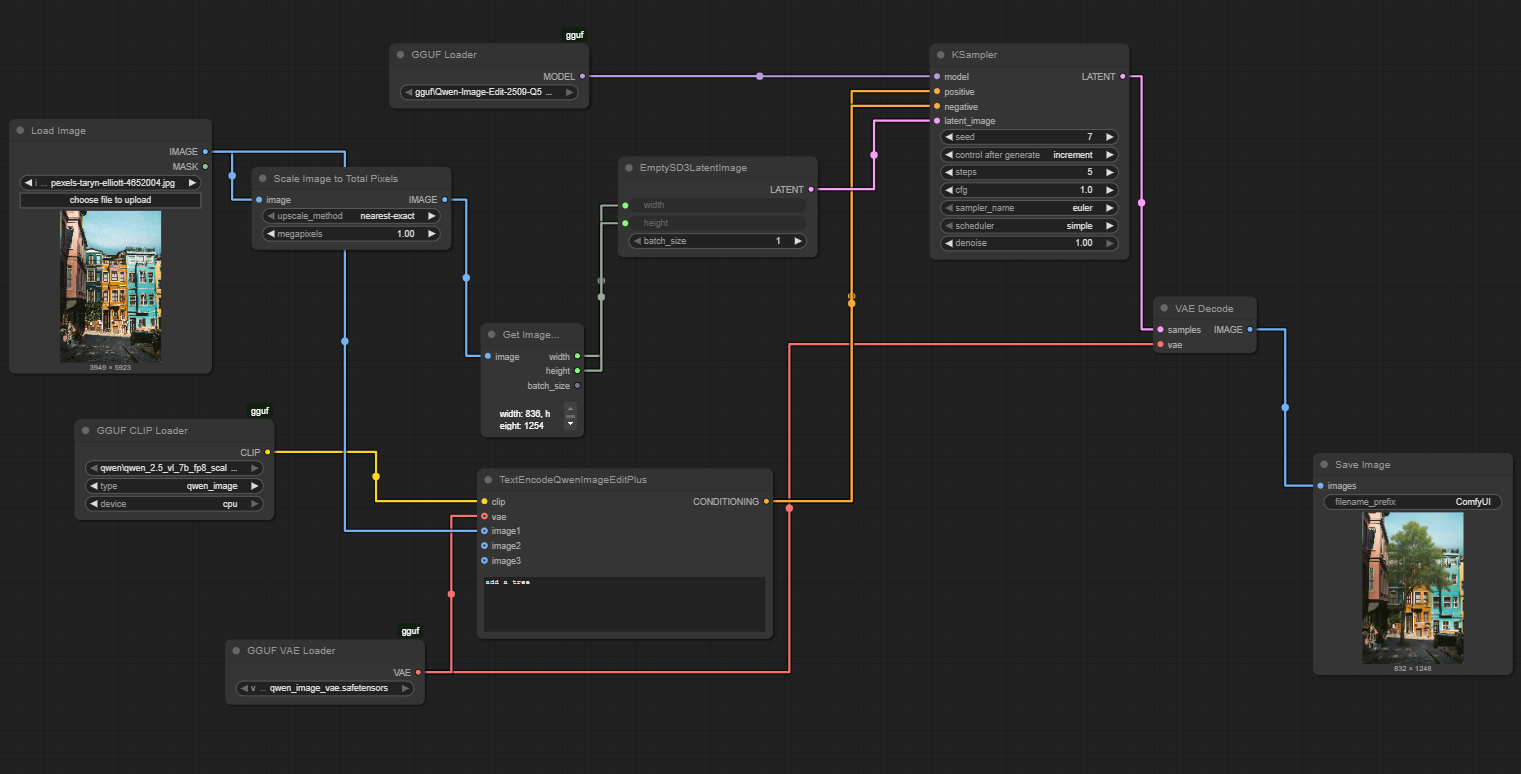The image size is (1521, 774).
Task: Collapse the KSampler node using its title dot
Action: [941, 55]
